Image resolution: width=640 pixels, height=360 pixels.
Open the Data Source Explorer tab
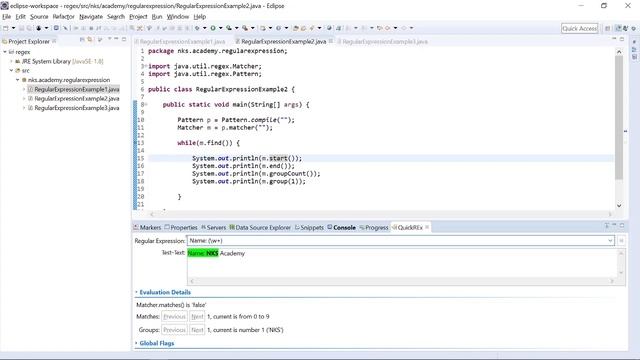[260, 227]
